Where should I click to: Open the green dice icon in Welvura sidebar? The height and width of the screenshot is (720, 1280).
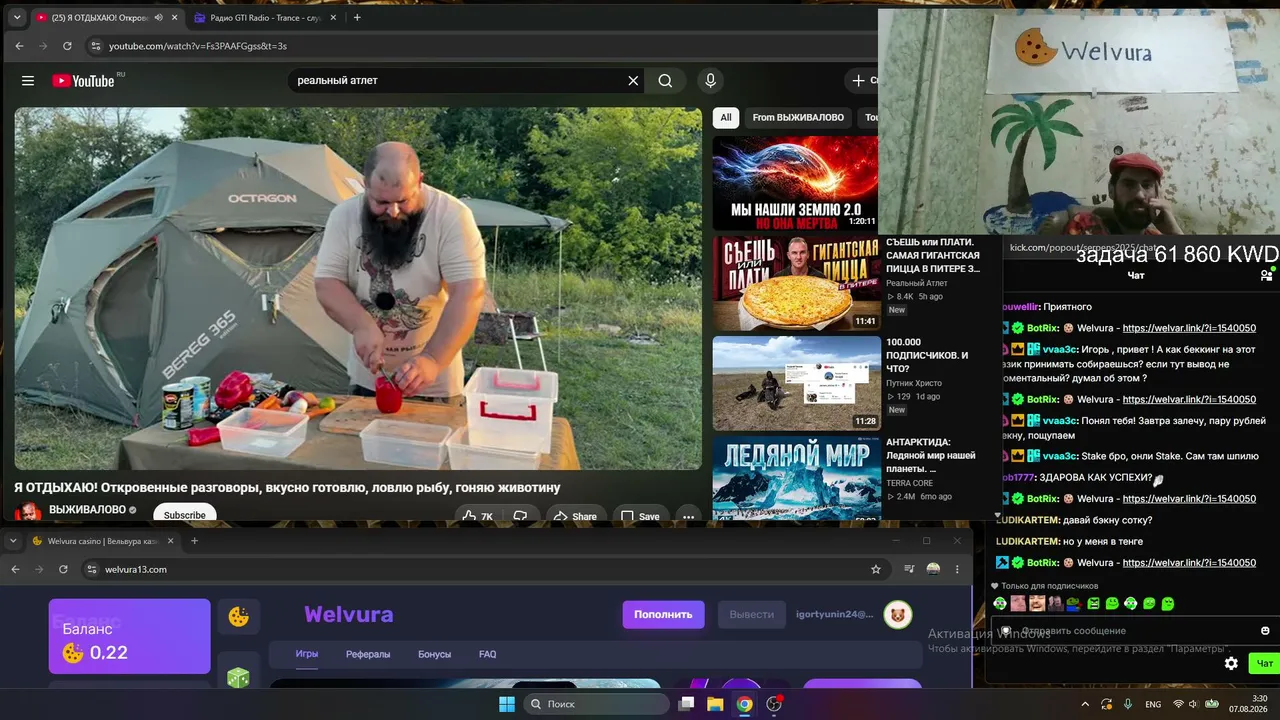click(239, 677)
